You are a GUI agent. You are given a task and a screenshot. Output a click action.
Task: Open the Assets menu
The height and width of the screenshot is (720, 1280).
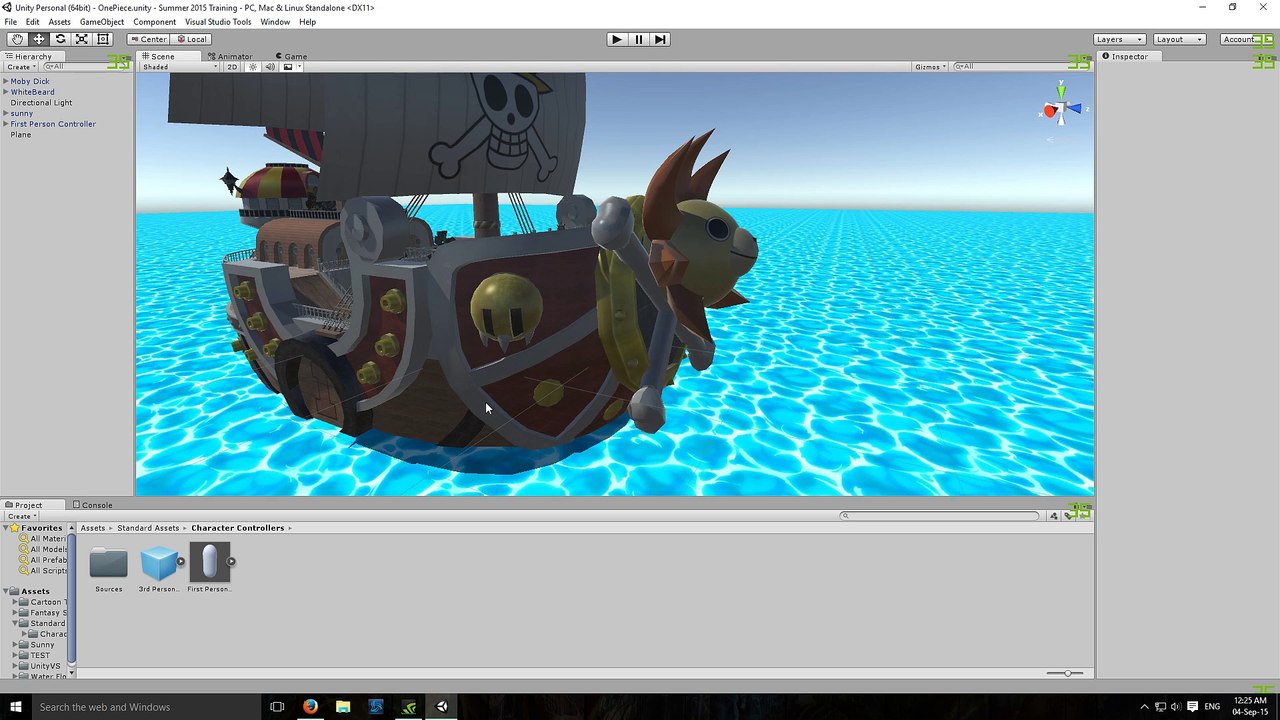click(x=59, y=22)
